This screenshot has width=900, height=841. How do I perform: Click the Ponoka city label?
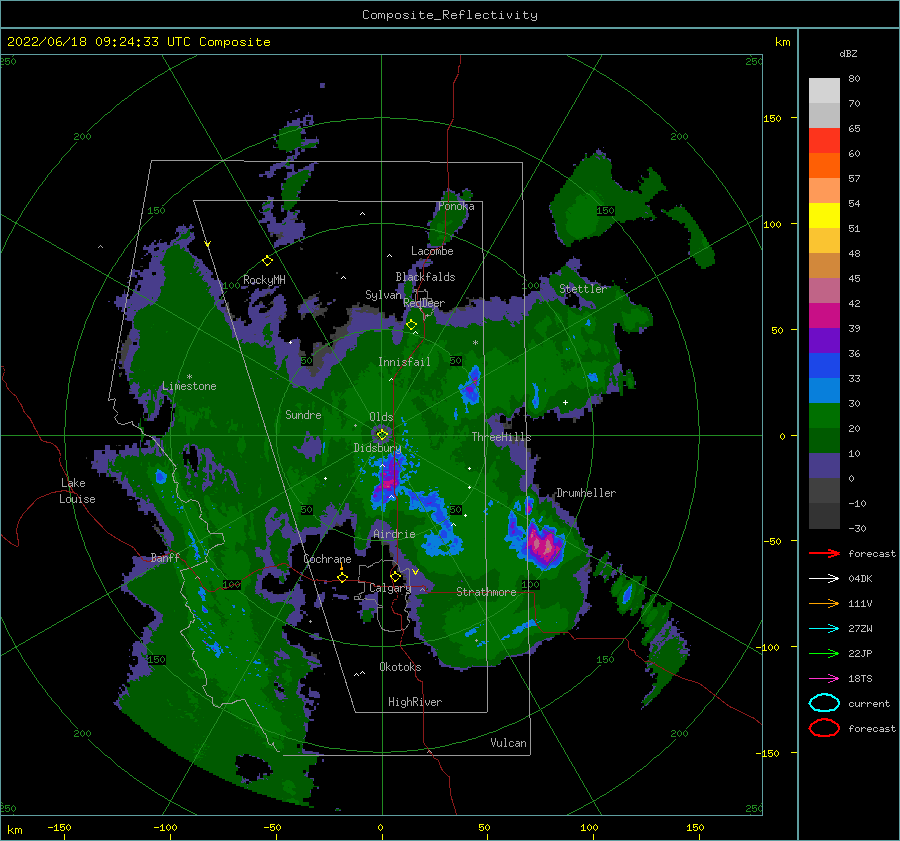tap(456, 206)
